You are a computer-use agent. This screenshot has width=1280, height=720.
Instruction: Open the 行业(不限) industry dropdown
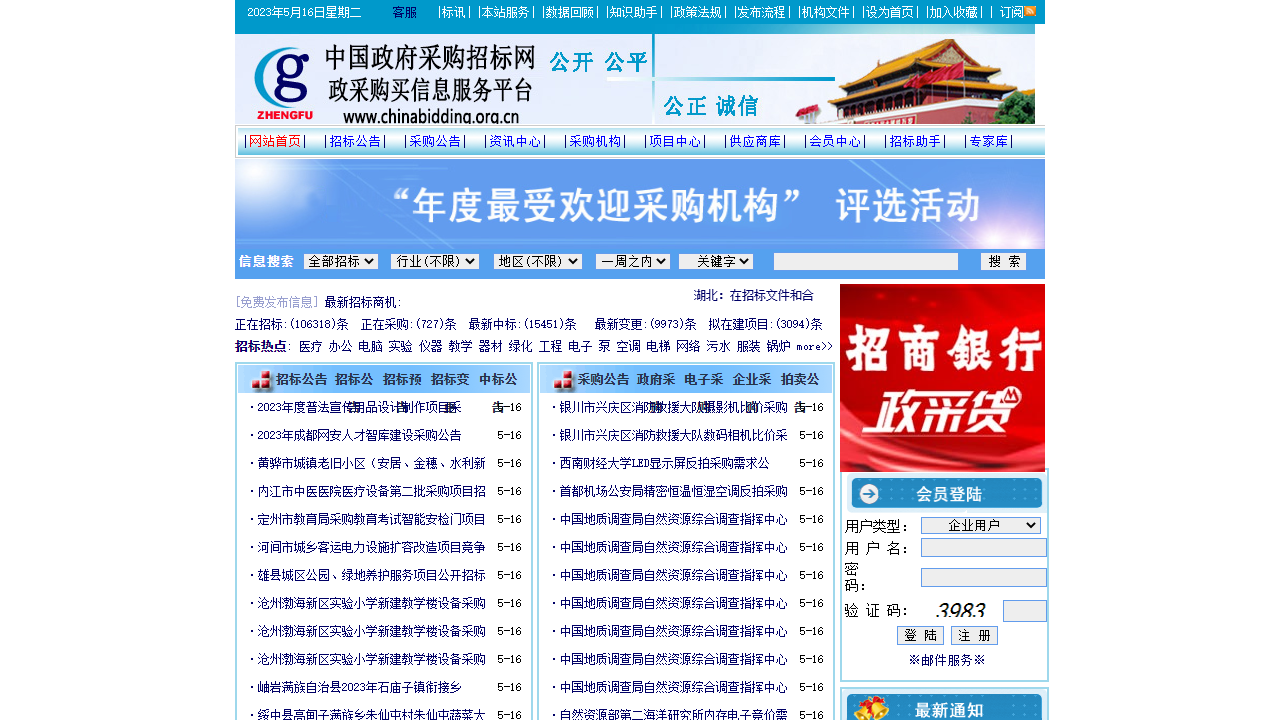point(434,261)
